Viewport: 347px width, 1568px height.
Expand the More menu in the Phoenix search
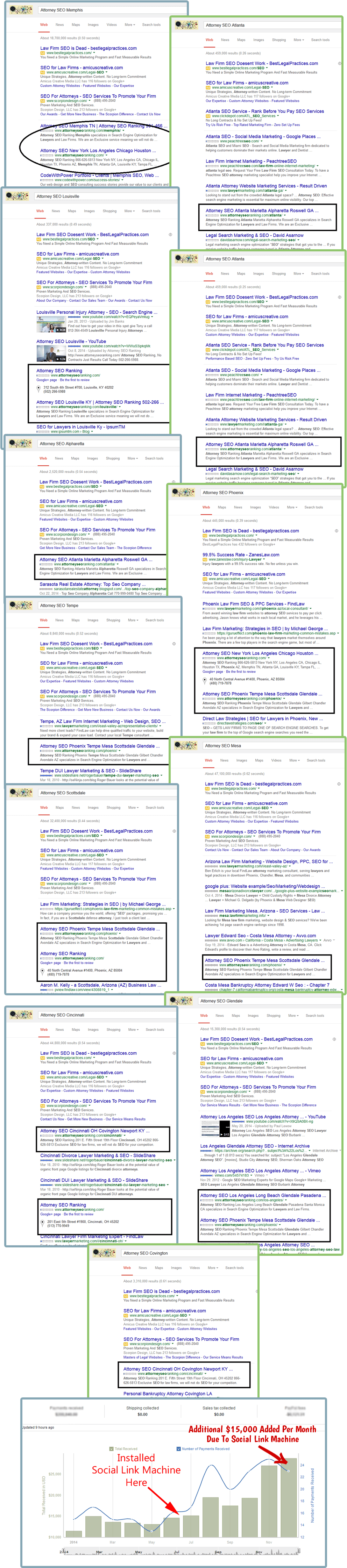pos(292,507)
